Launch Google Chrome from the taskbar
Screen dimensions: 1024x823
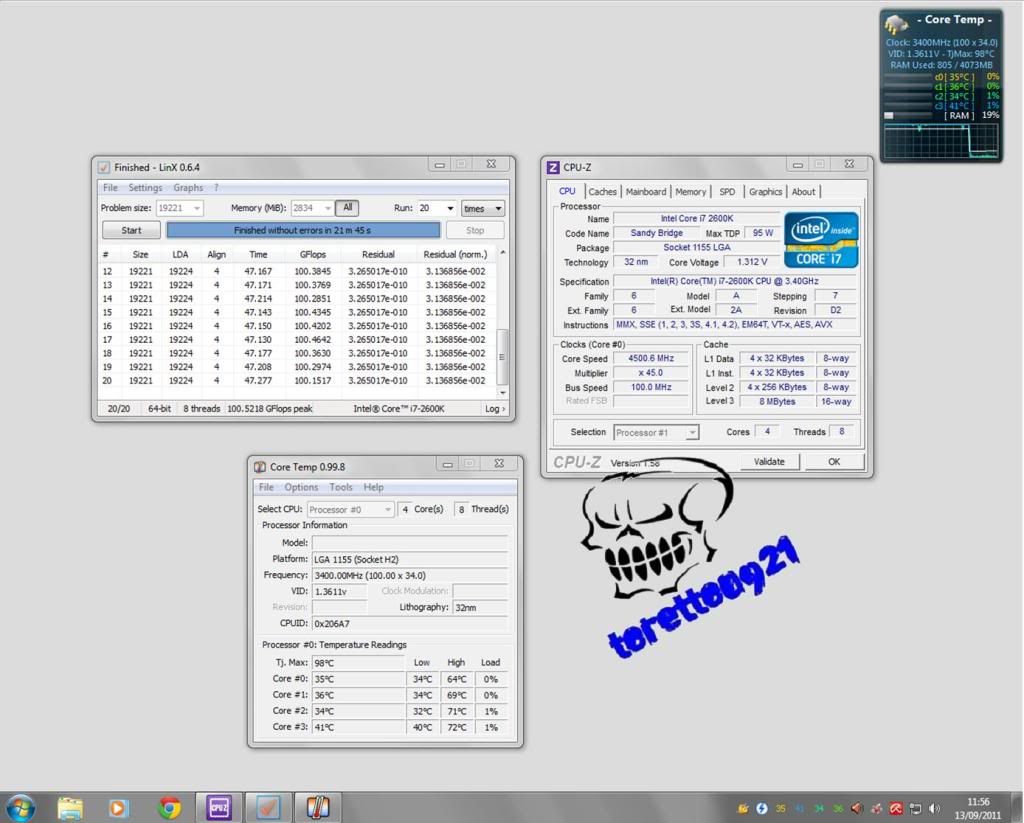click(x=169, y=807)
